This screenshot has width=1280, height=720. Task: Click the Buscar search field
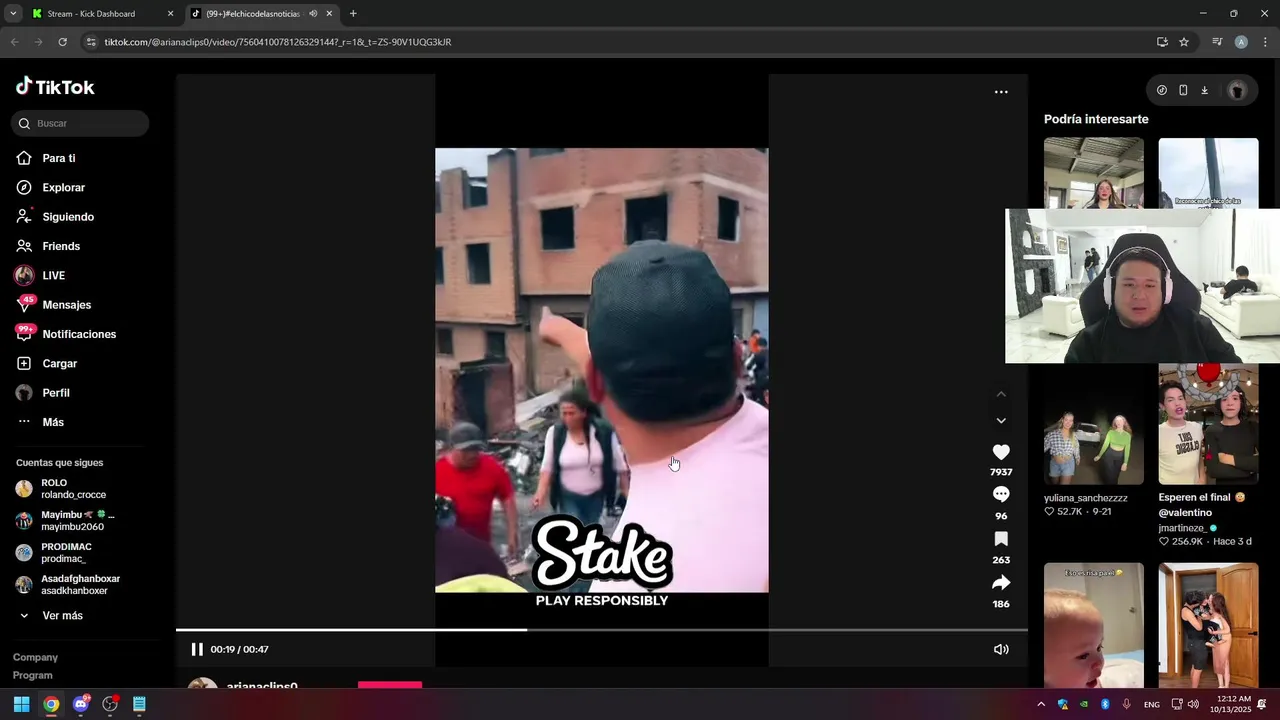point(80,124)
